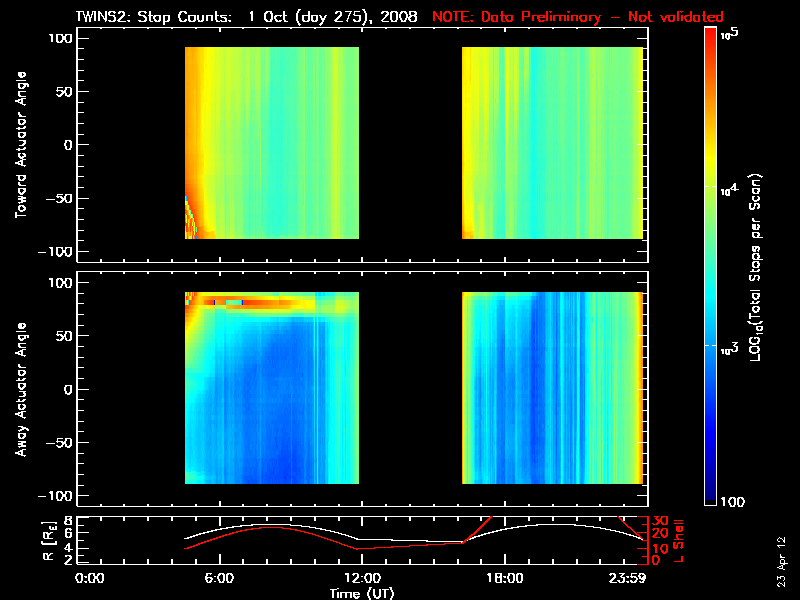800x600 pixels.
Task: Click the red 'Data Preliminary' note text
Action: click(577, 17)
